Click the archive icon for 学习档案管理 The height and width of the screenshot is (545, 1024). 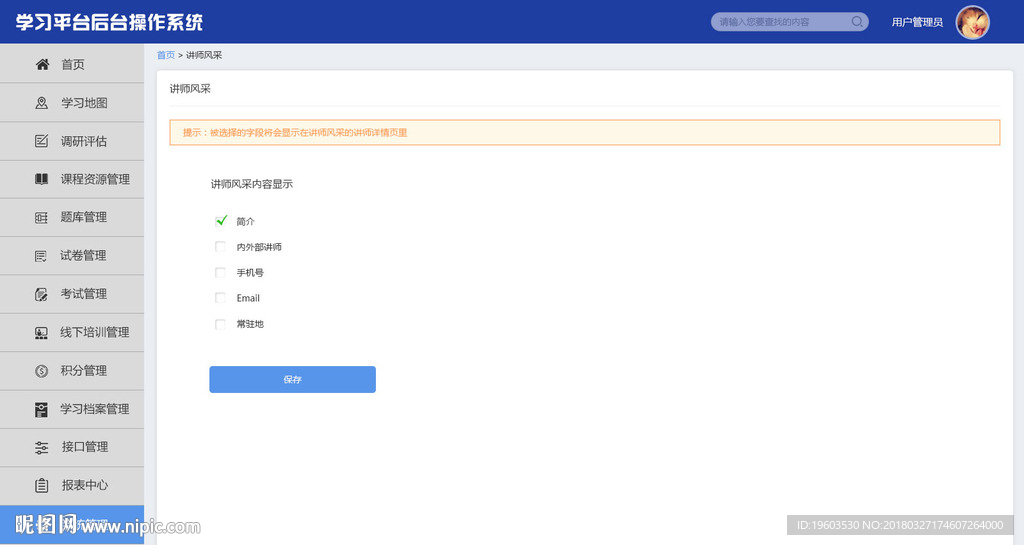point(41,409)
